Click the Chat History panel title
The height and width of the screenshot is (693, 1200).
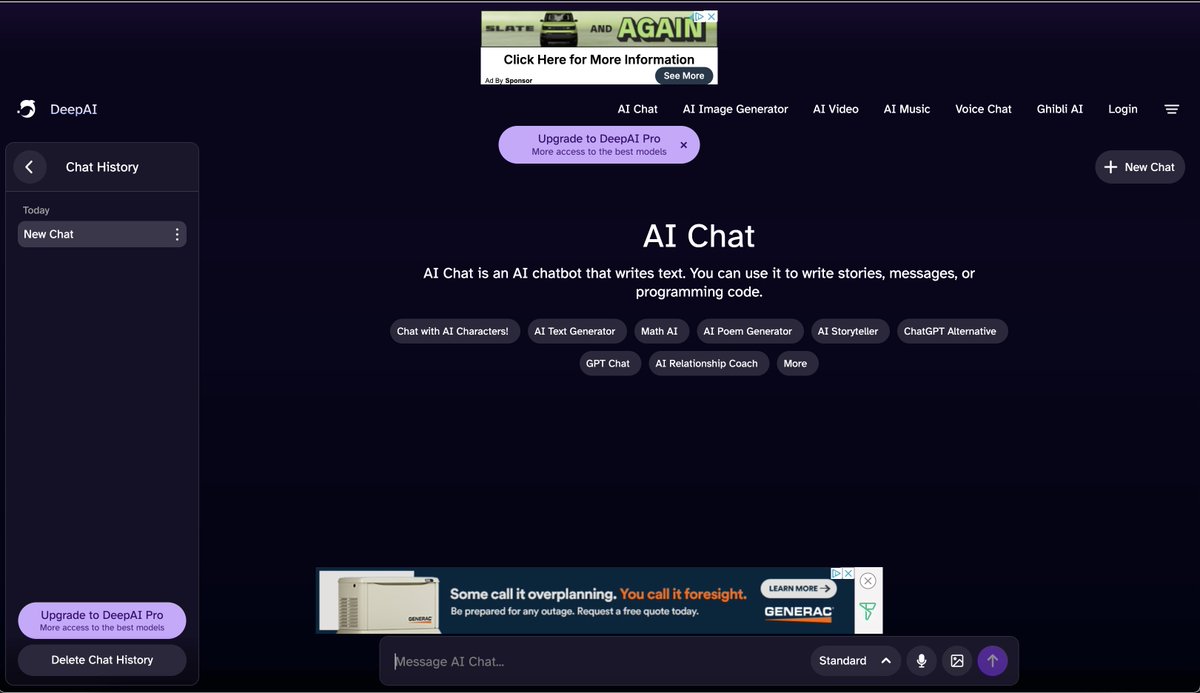pyautogui.click(x=102, y=167)
